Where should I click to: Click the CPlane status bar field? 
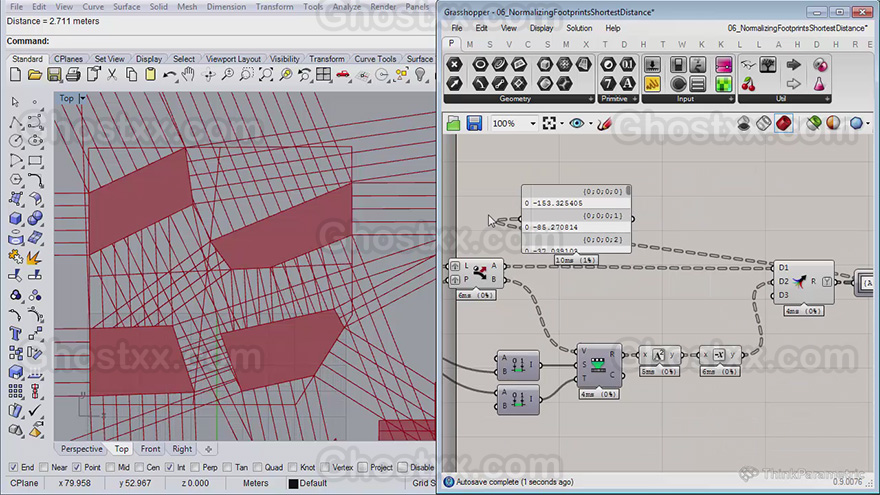point(24,483)
